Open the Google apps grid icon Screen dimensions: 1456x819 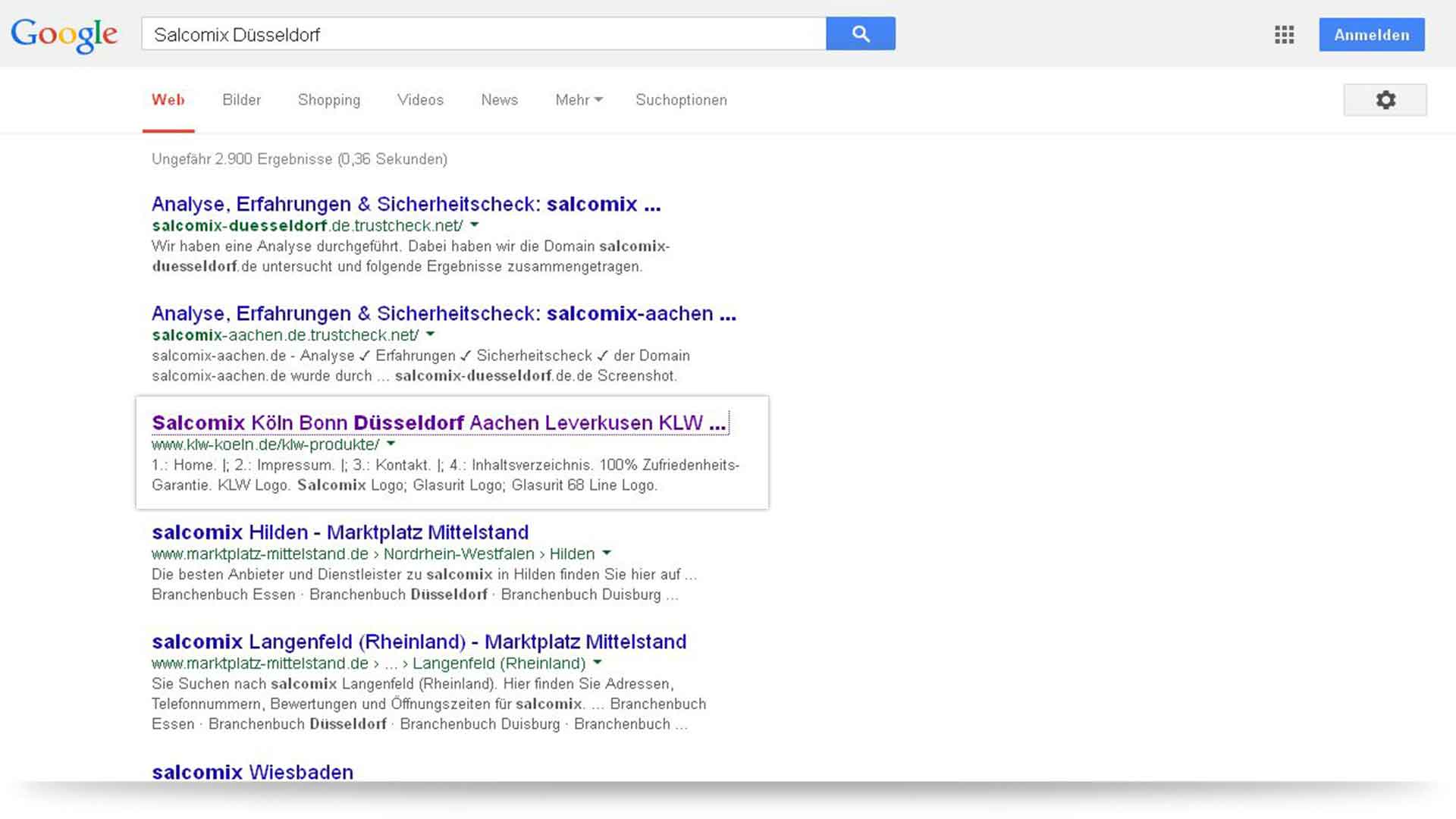pyautogui.click(x=1284, y=35)
